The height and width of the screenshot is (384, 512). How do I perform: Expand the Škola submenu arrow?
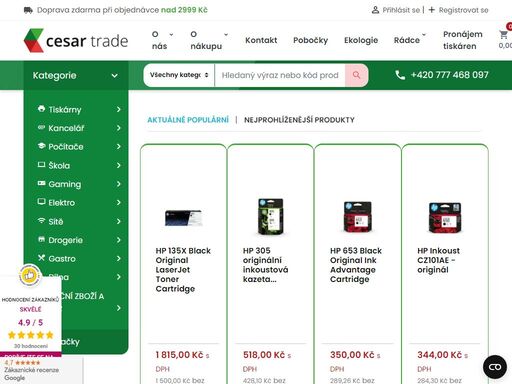(119, 165)
